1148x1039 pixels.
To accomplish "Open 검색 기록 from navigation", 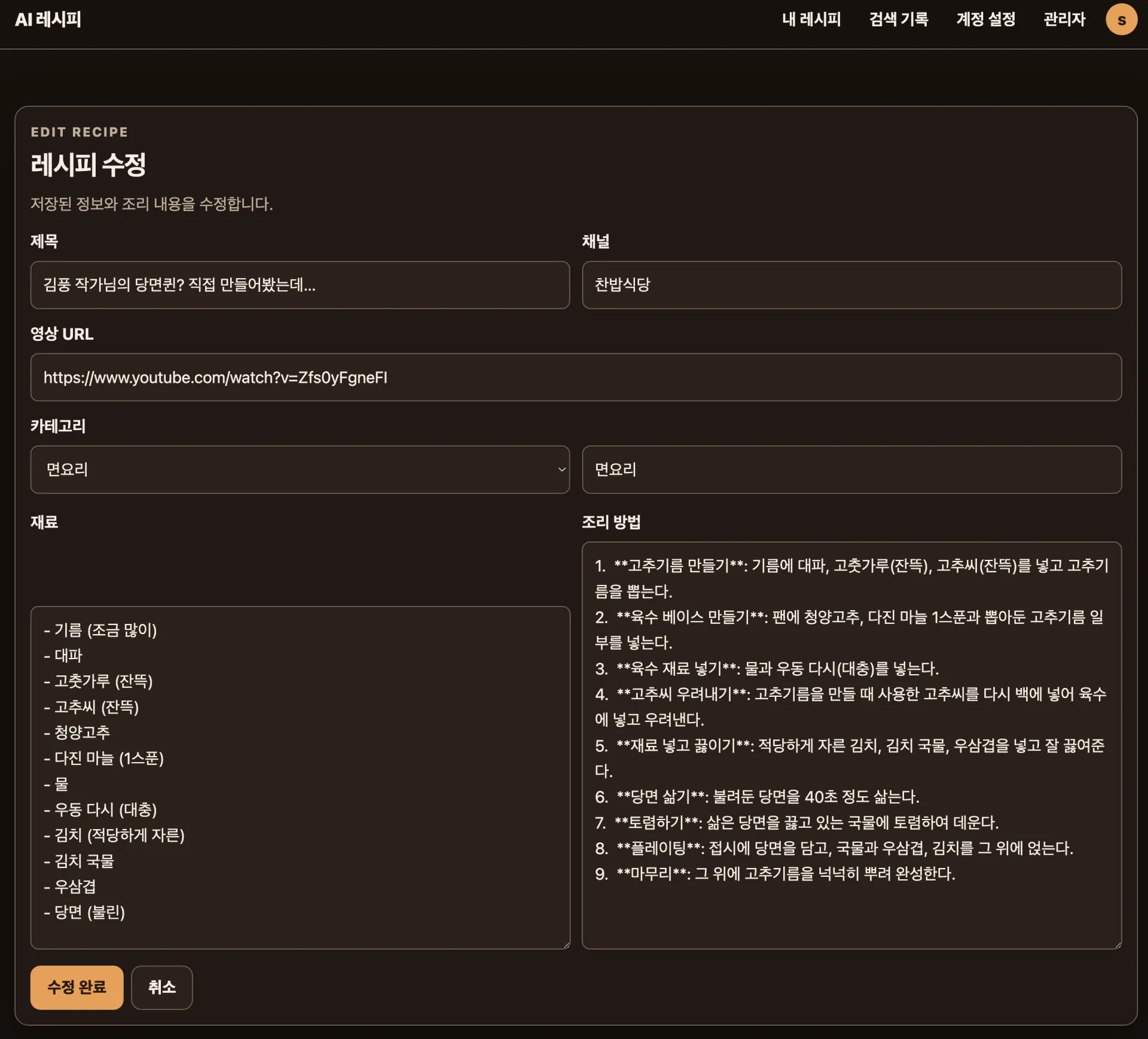I will (x=899, y=20).
